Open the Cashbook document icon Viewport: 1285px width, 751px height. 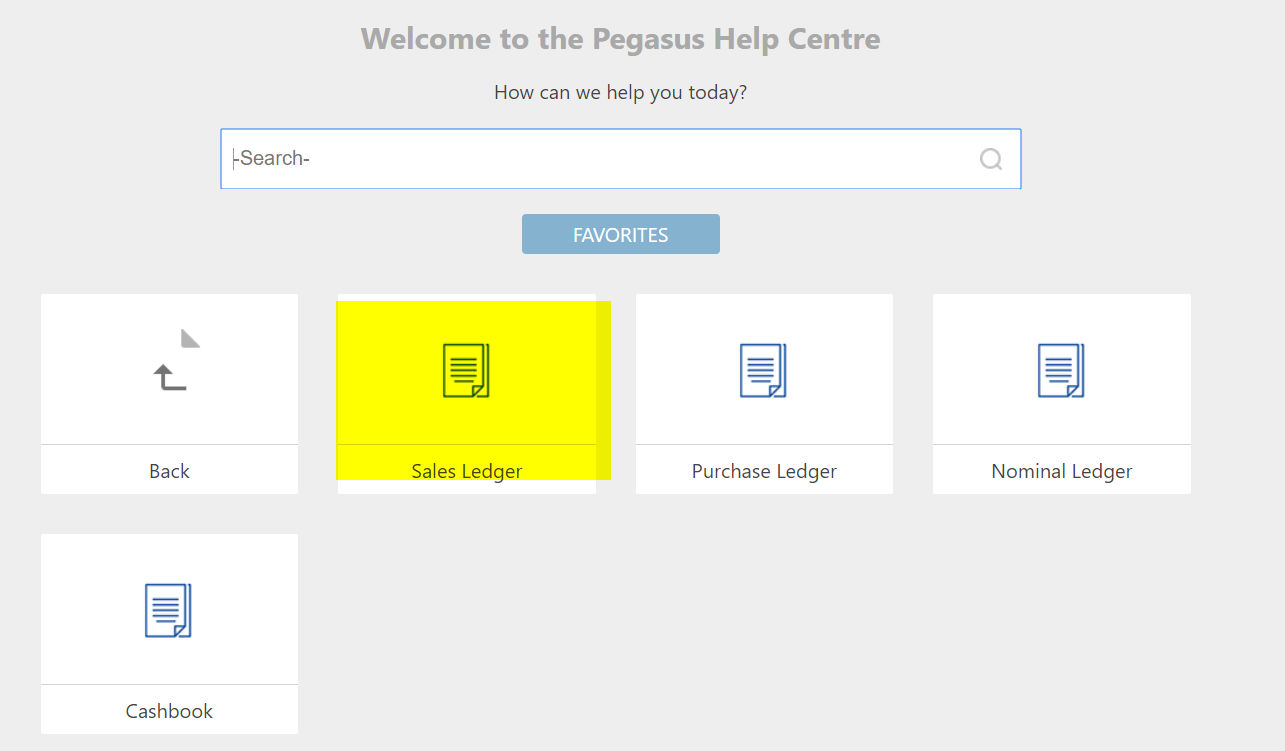coord(168,610)
